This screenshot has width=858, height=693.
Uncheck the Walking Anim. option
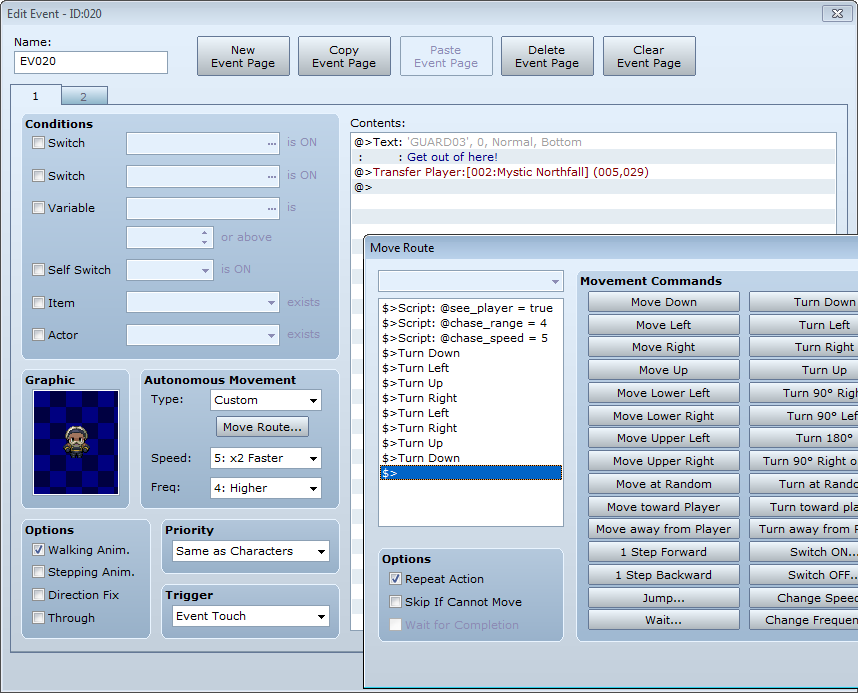point(38,550)
